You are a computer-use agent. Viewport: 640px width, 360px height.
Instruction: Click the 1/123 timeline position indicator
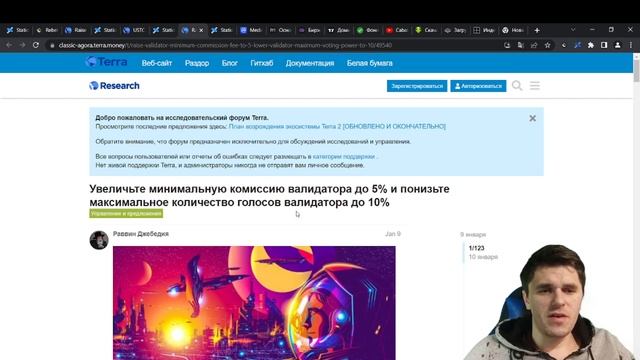click(476, 248)
